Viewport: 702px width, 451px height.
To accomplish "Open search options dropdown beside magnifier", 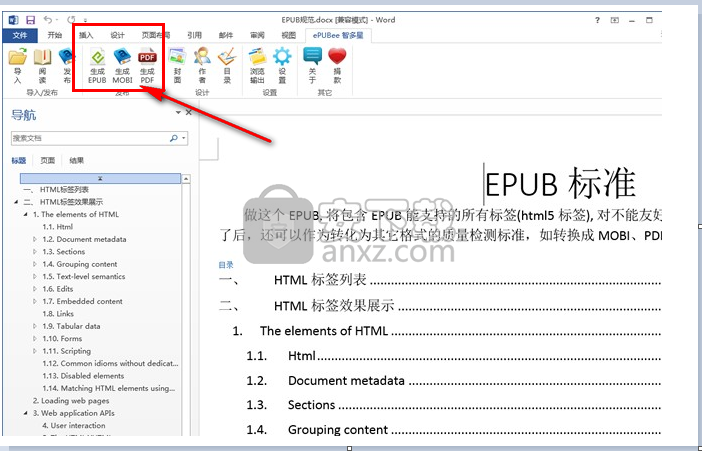I will [184, 138].
